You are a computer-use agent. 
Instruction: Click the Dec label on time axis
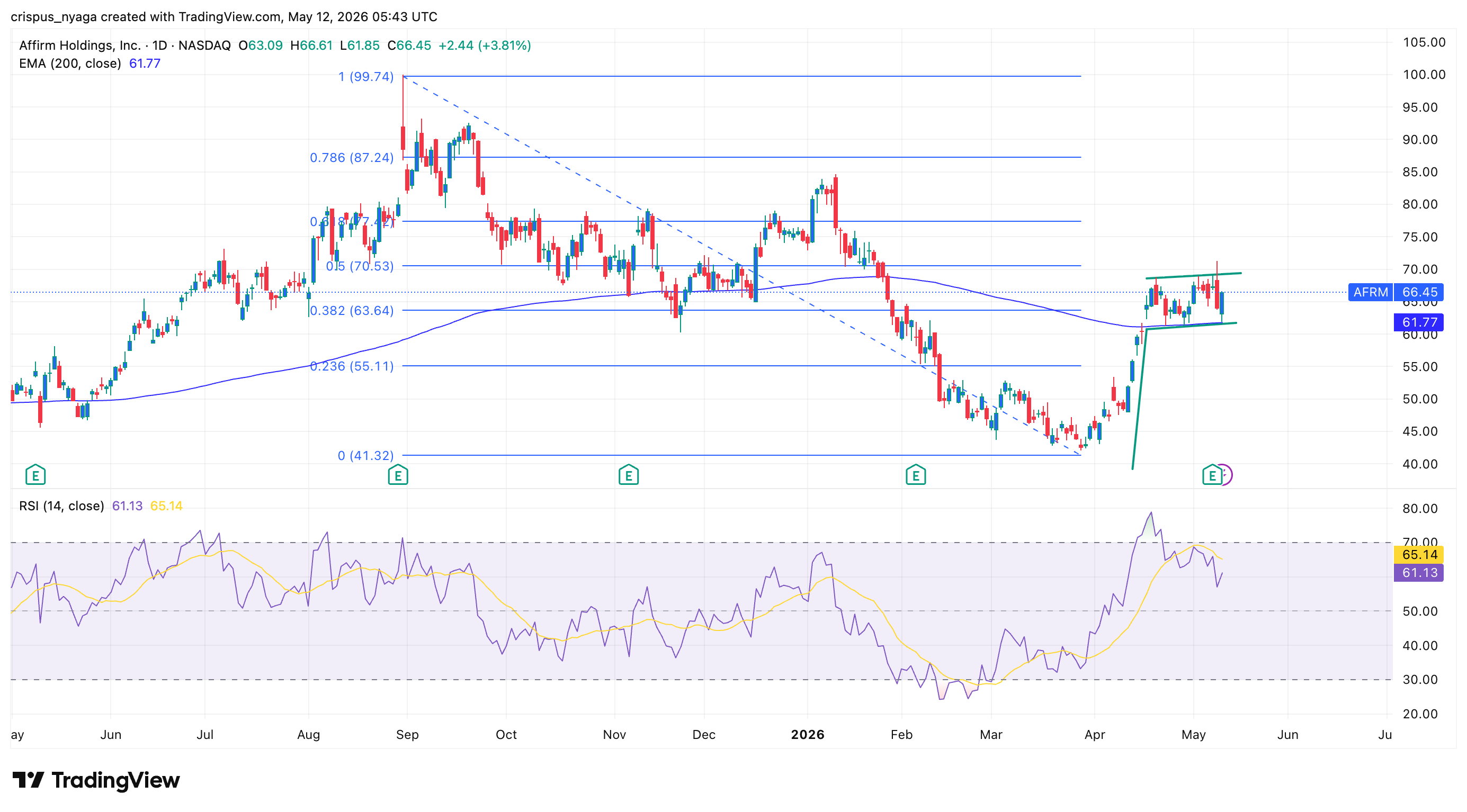704,735
